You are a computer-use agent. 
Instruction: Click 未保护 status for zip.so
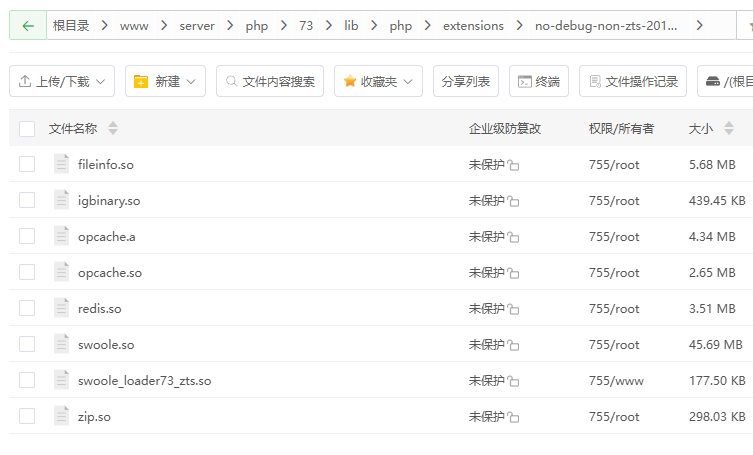486,417
